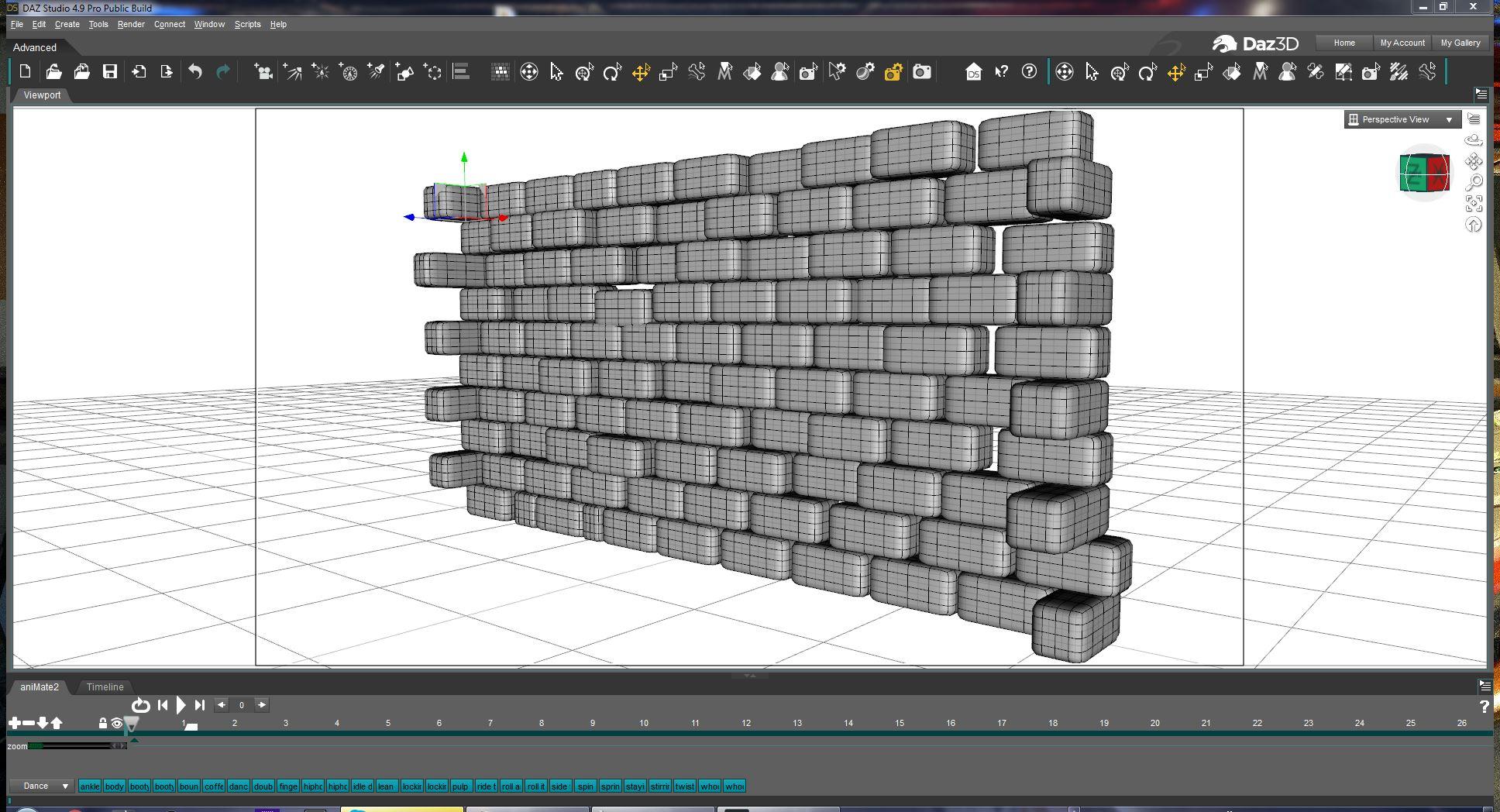1500x812 pixels.
Task: Click the My Gallery button
Action: 1460,43
